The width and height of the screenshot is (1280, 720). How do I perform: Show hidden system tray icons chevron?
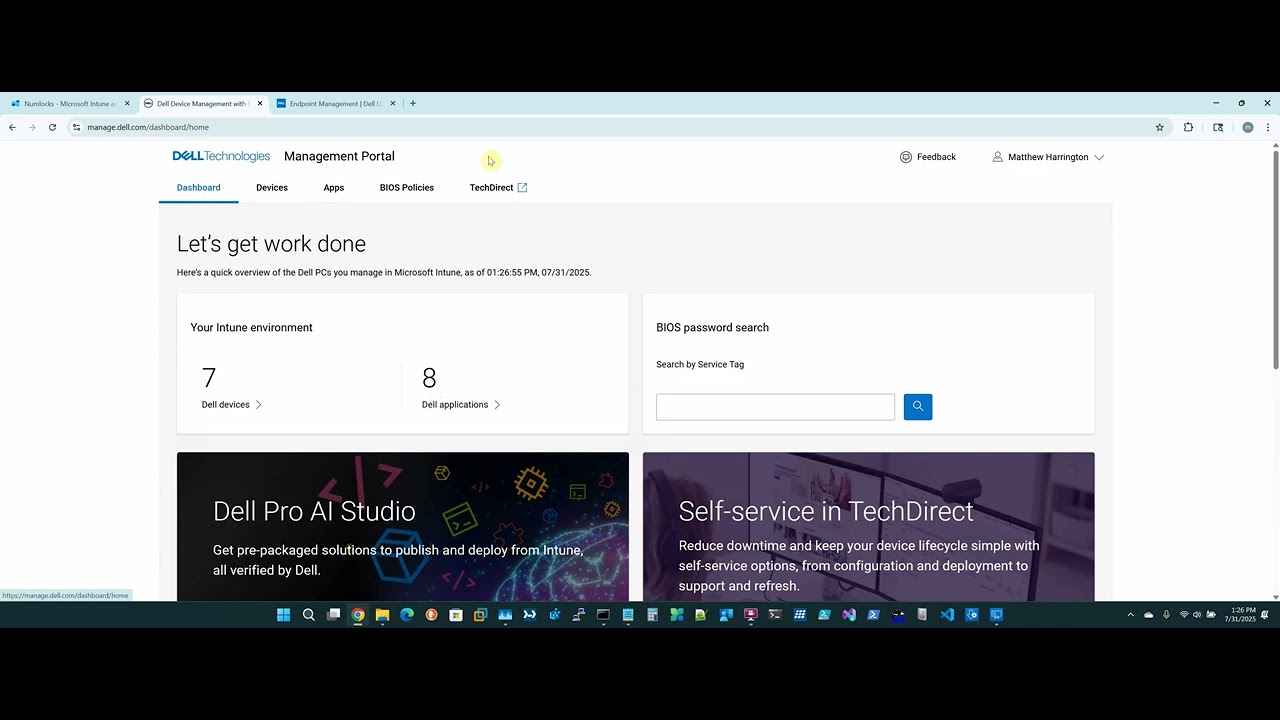[1130, 615]
